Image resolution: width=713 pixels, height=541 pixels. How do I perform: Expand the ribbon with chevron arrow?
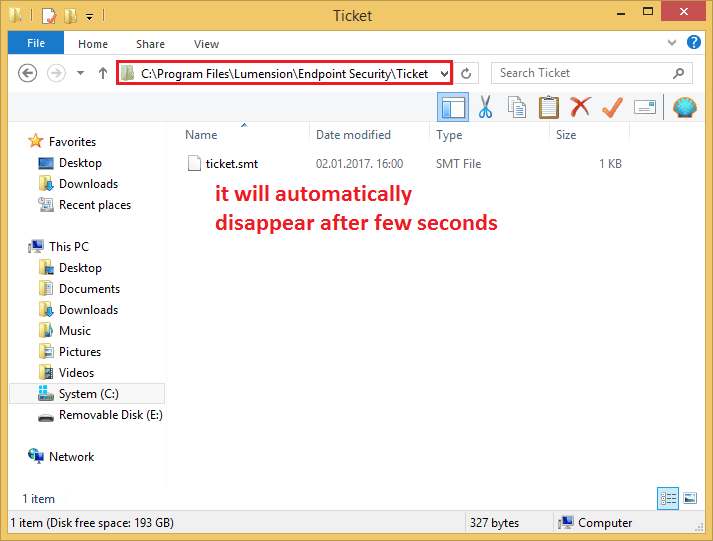672,43
